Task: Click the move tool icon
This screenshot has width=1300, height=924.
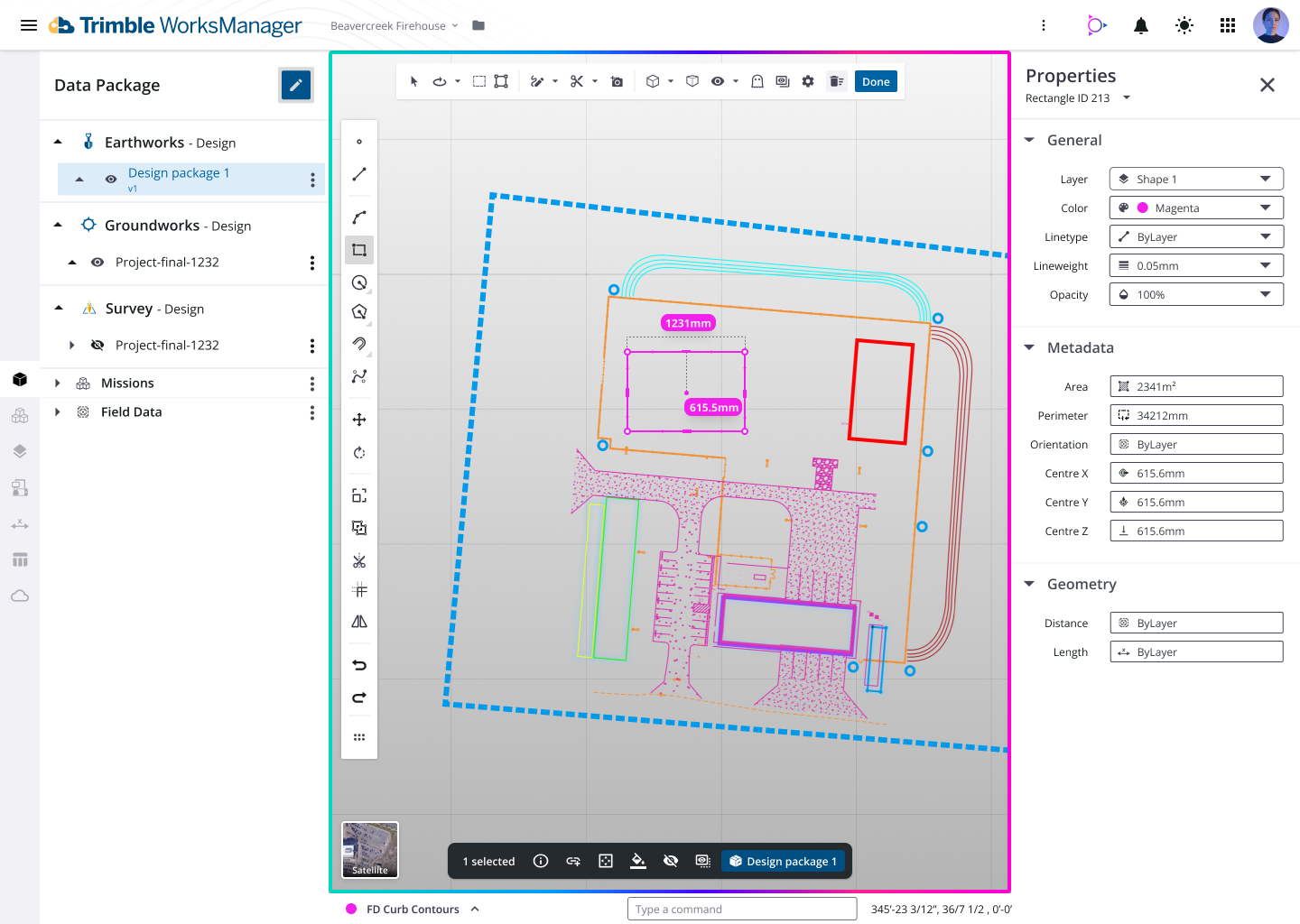Action: 359,420
